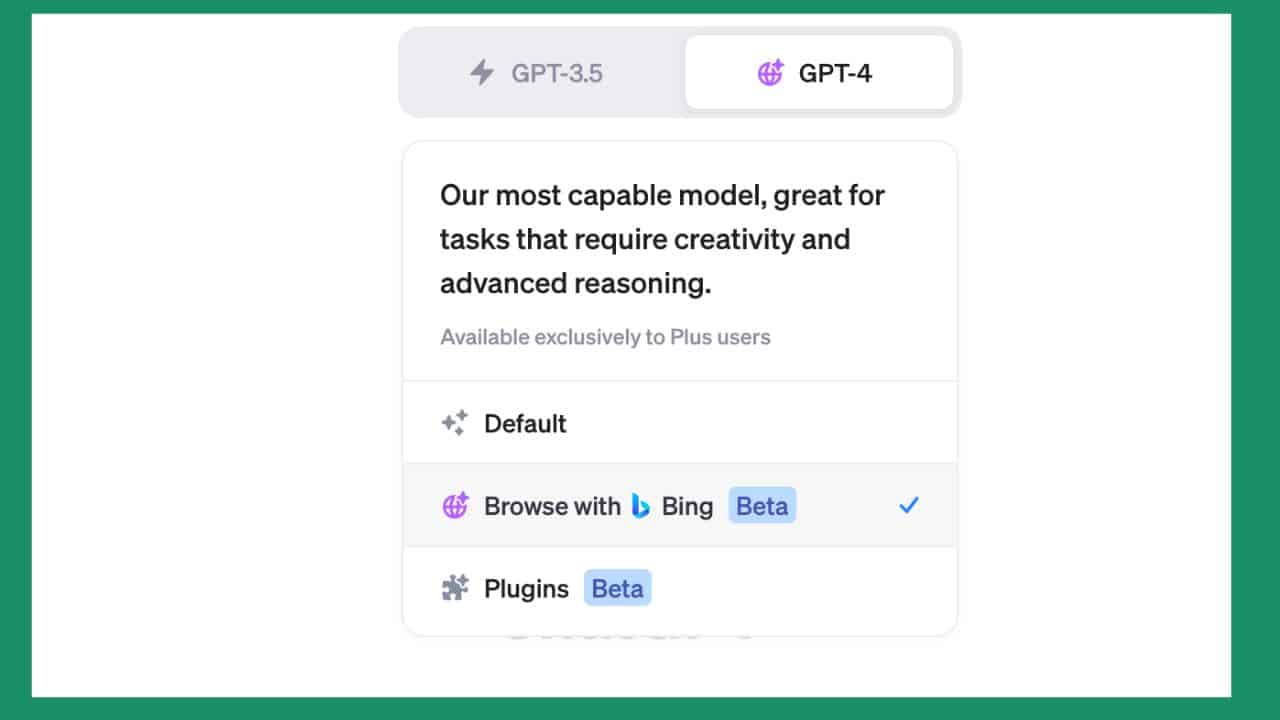Click the puzzle piece Plugins icon
The height and width of the screenshot is (720, 1280).
[x=455, y=588]
